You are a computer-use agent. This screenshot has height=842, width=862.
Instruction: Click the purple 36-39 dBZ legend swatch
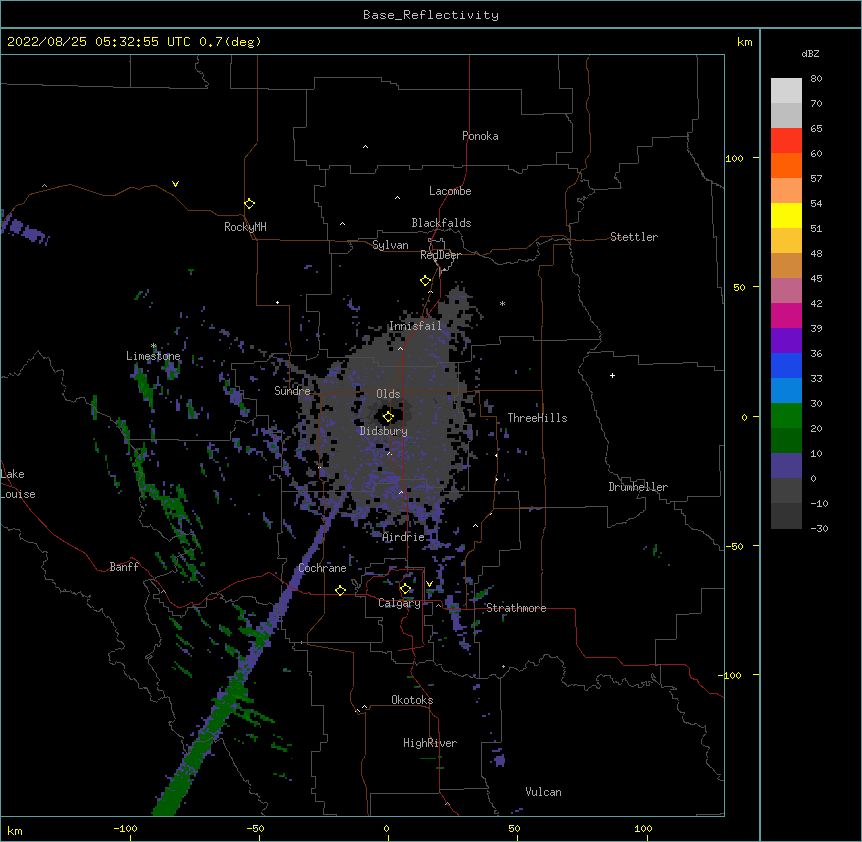(786, 341)
